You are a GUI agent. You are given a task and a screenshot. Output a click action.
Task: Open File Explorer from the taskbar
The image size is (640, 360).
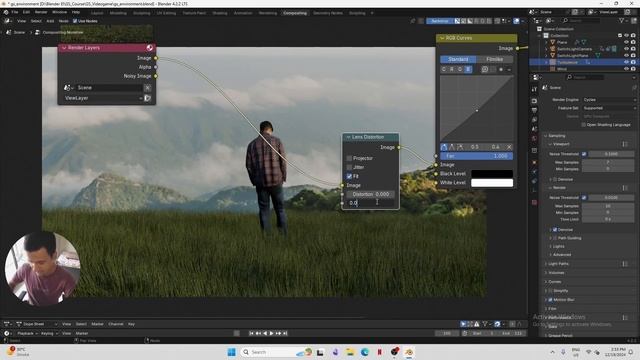coord(350,352)
